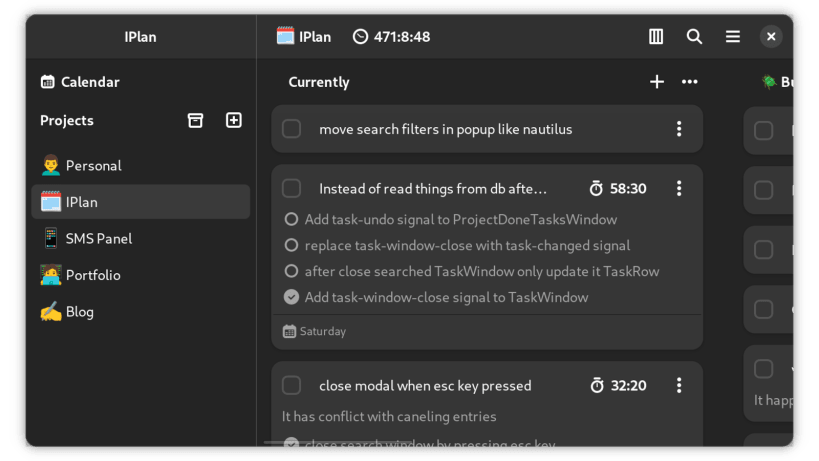
Task: Open Currently list options ellipsis menu
Action: pyautogui.click(x=689, y=82)
